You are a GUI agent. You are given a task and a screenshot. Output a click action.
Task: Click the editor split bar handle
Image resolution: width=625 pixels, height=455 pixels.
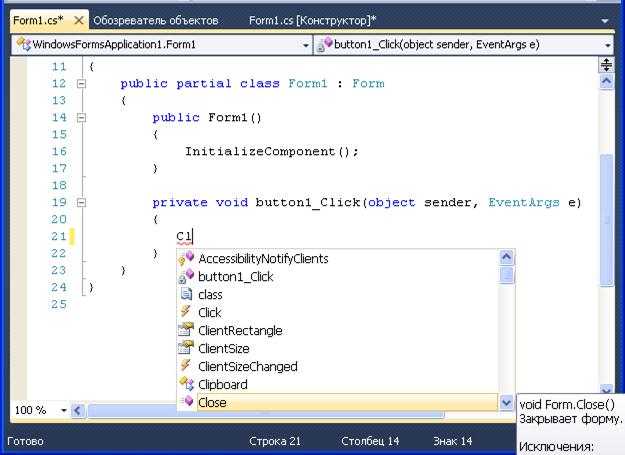(606, 65)
